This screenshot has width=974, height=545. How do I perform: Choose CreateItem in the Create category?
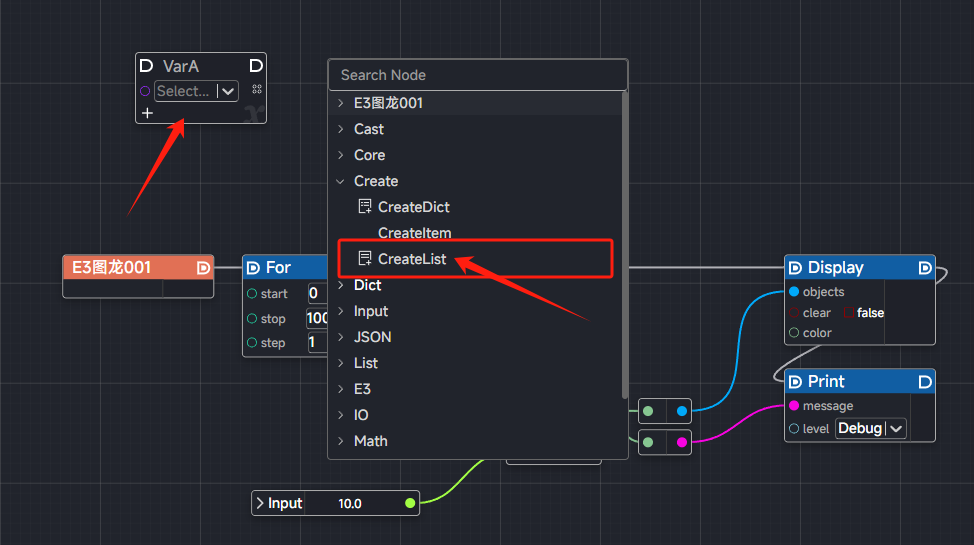[x=414, y=233]
